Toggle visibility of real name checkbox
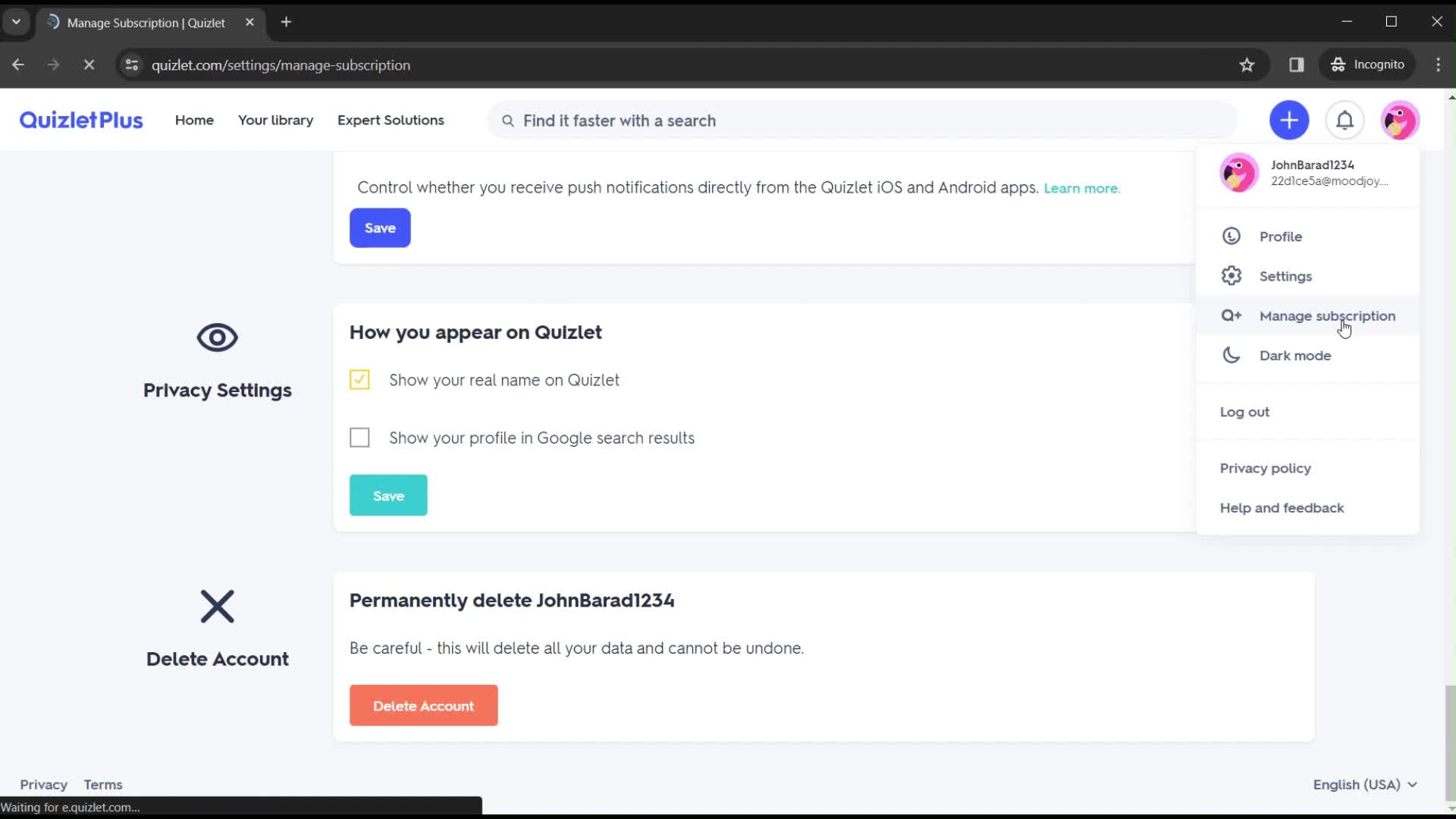The height and width of the screenshot is (819, 1456). pos(360,379)
